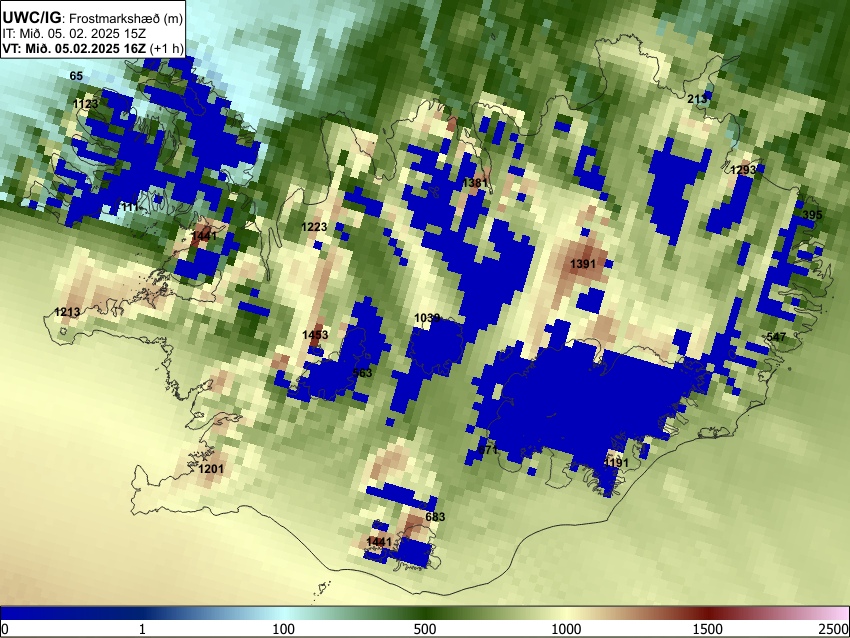Click the 1381 value label
Viewport: 850px width, 638px height.
(x=475, y=183)
